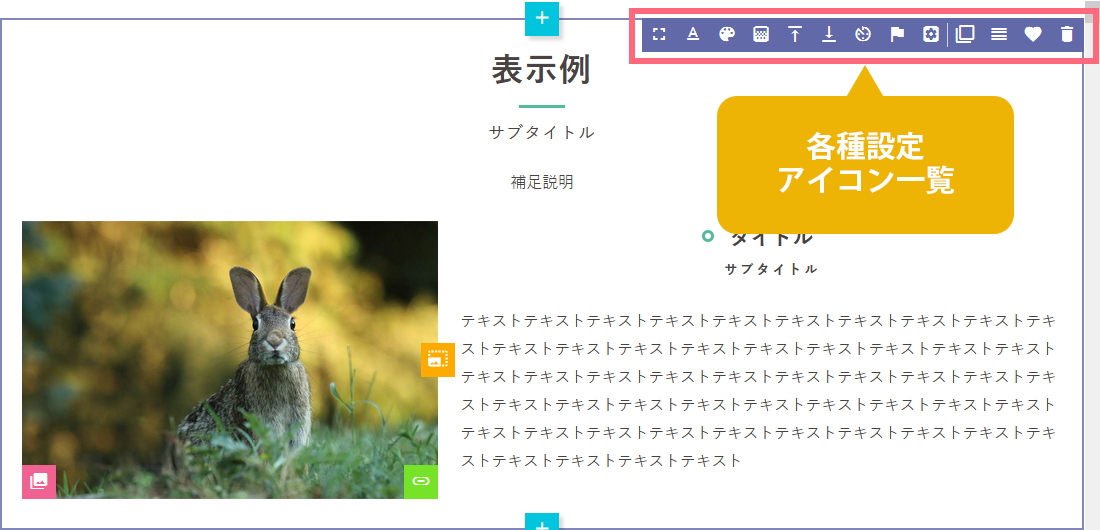Viewport: 1100px width, 530px height.
Task: Click the 表示例 heading text
Action: tap(541, 70)
